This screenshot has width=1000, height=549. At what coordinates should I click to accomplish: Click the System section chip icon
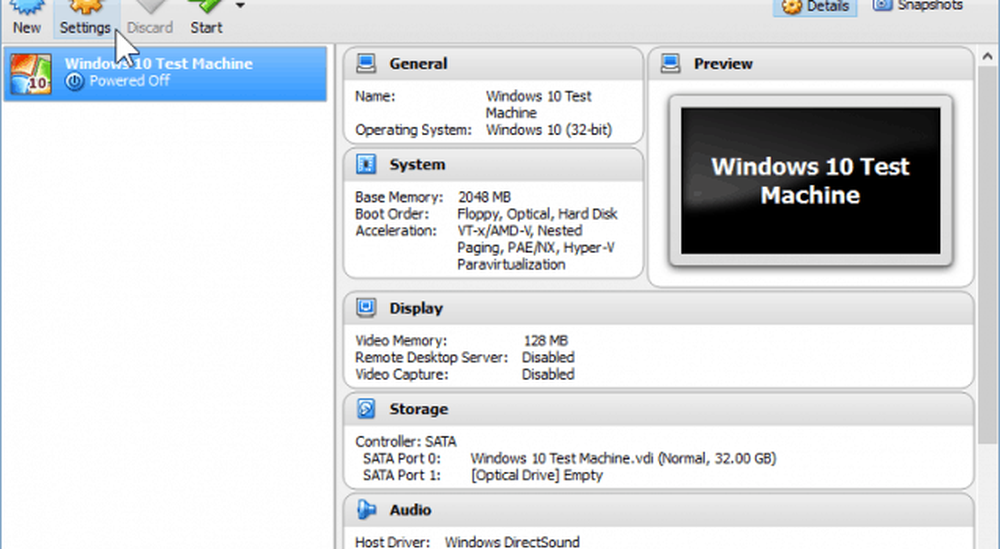[367, 165]
